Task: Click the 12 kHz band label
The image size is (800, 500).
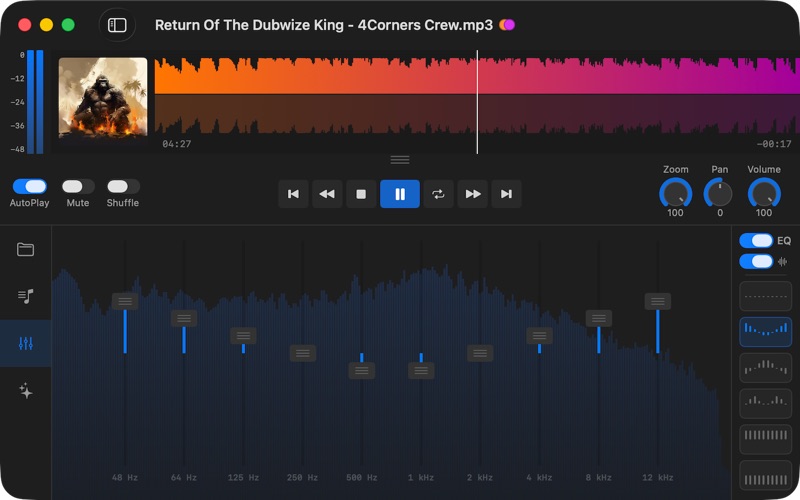Action: tap(658, 478)
